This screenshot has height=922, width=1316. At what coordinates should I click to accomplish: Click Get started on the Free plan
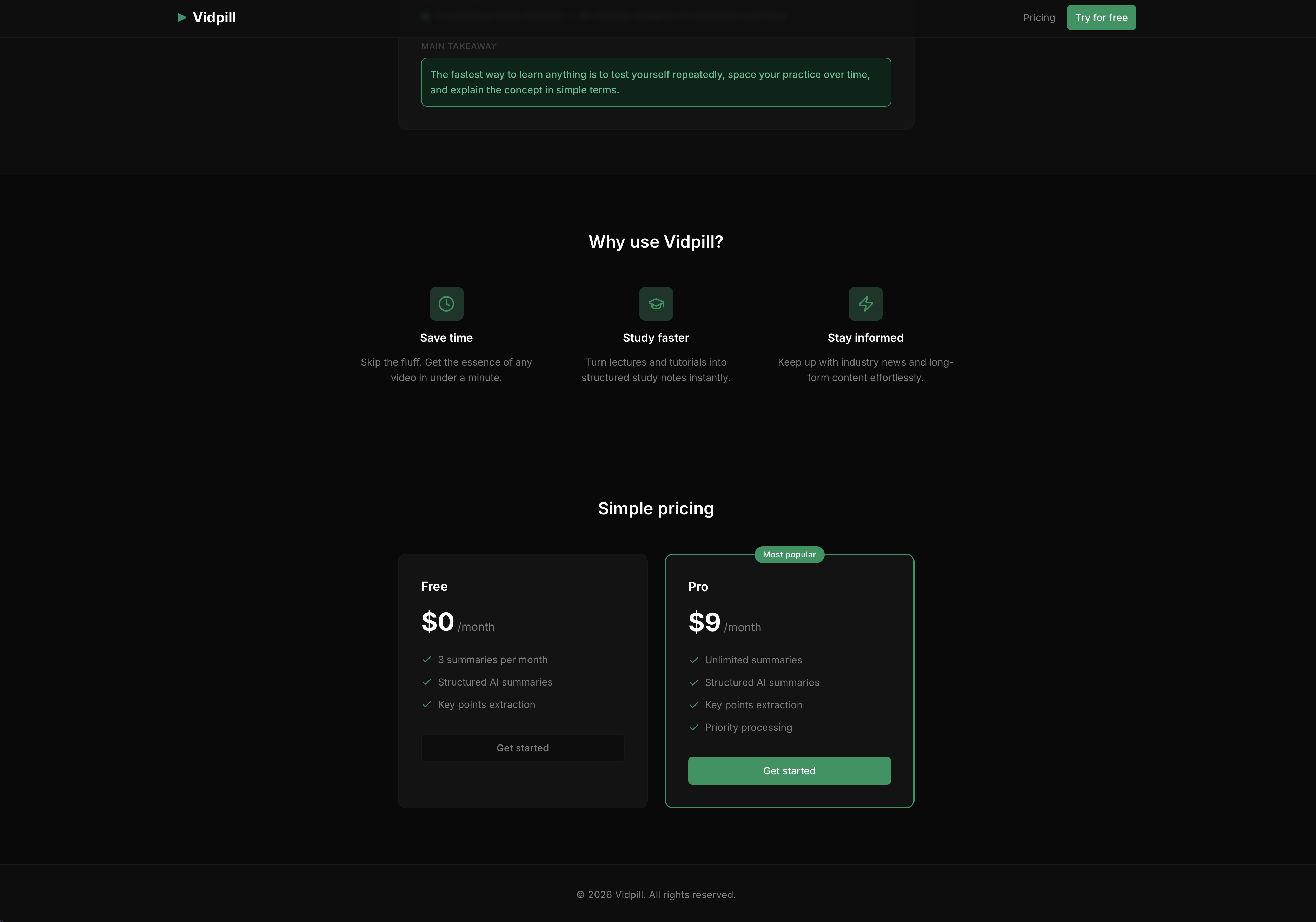[523, 748]
